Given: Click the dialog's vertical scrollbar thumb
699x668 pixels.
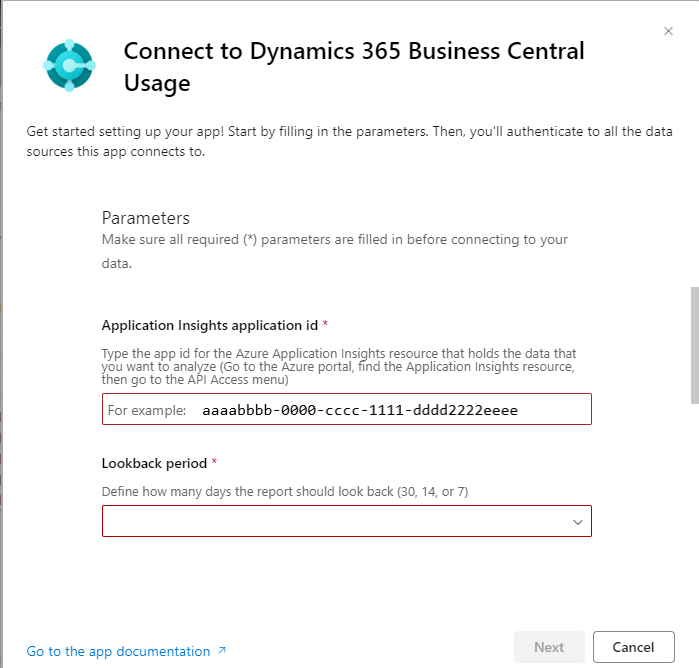Looking at the screenshot, I should coord(694,345).
